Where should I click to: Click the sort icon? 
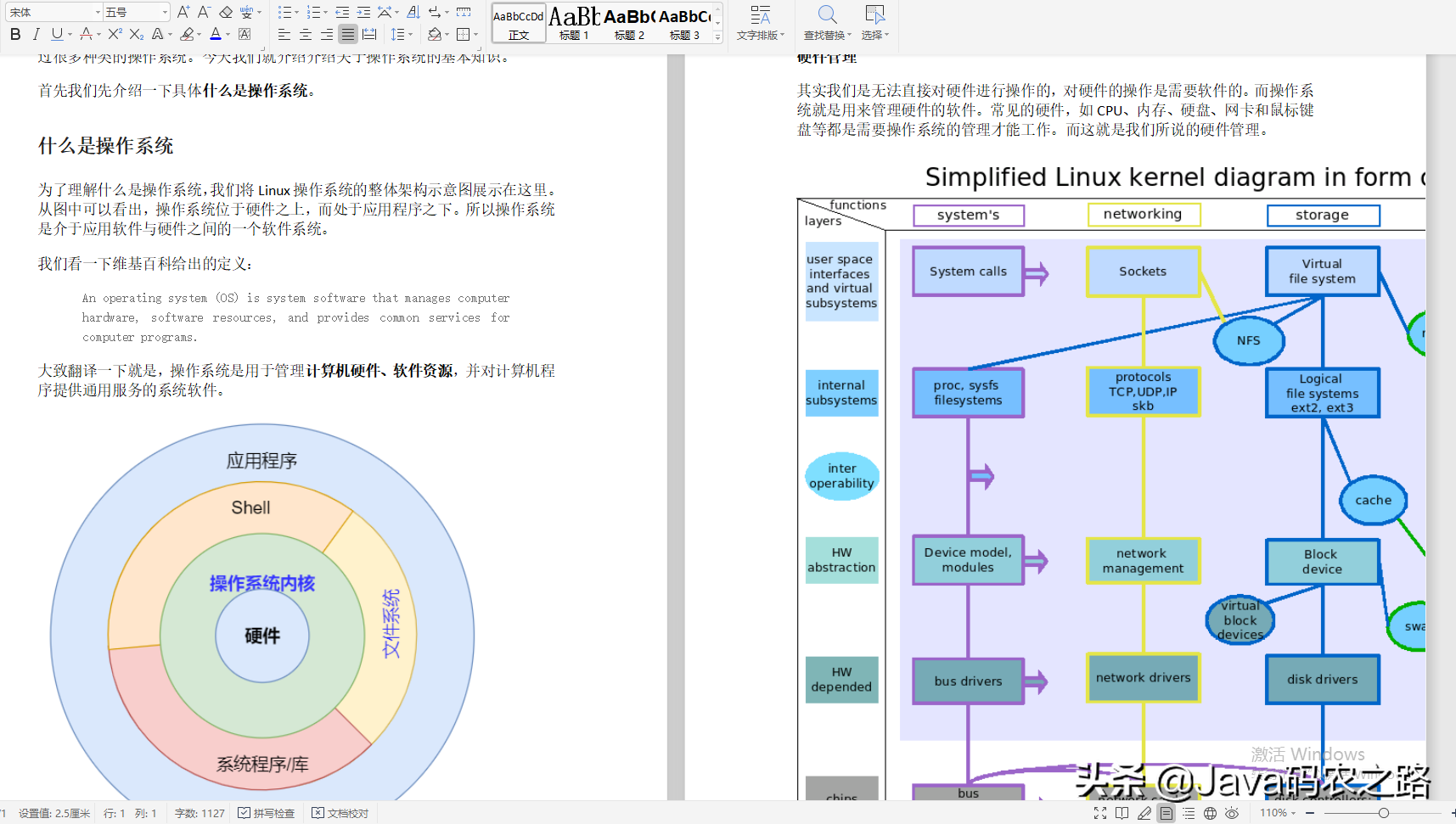(x=413, y=12)
